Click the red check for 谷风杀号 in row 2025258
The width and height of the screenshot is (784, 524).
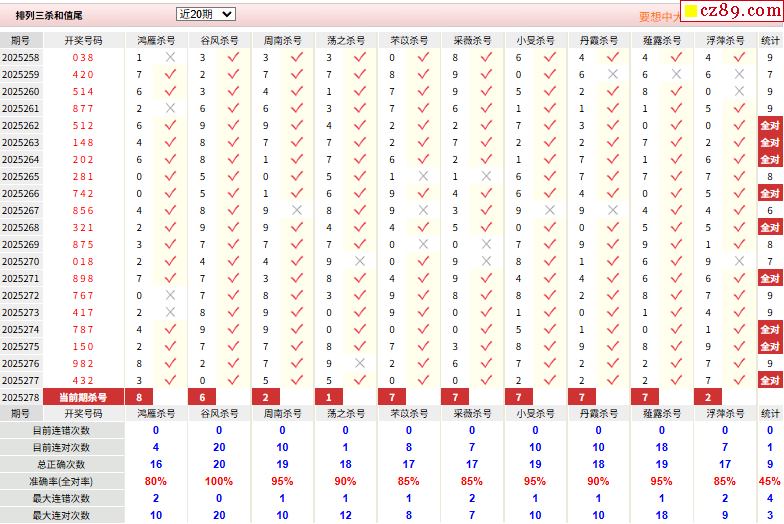(x=233, y=57)
